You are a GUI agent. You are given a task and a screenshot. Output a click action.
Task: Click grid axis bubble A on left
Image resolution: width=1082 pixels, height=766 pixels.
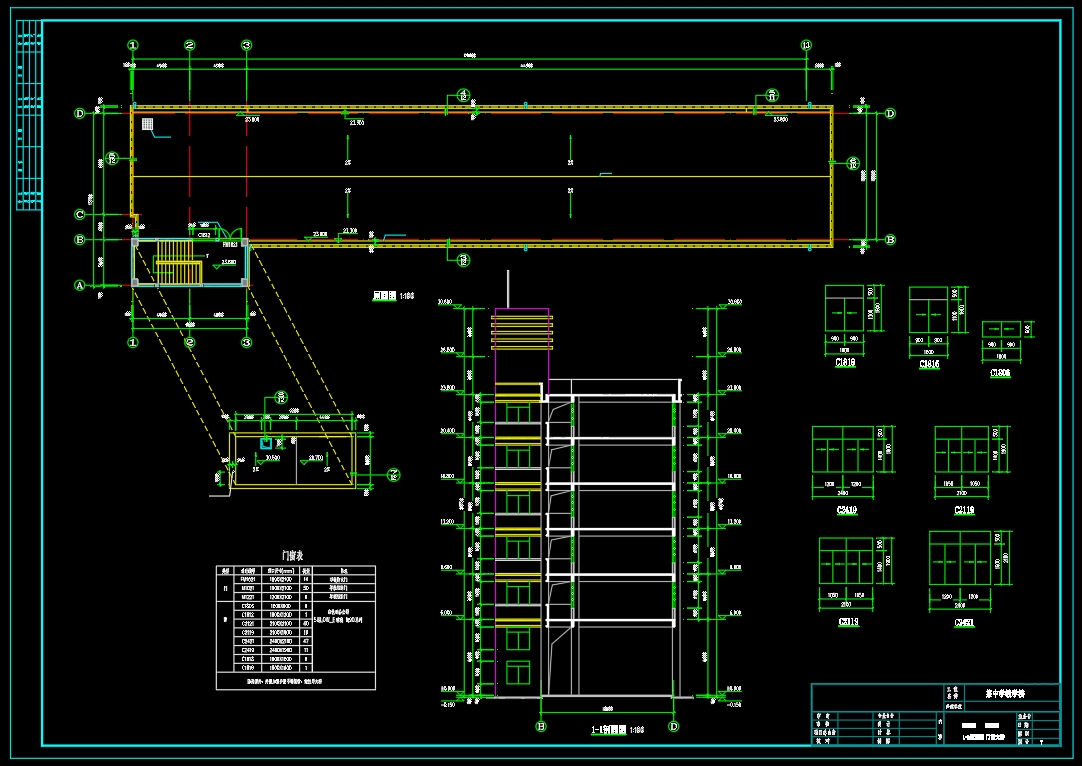[80, 285]
